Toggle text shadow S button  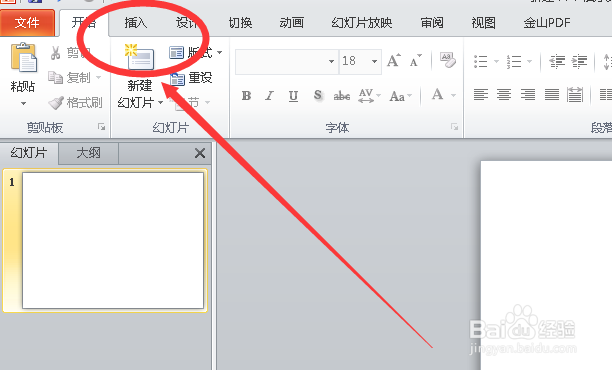[x=318, y=96]
